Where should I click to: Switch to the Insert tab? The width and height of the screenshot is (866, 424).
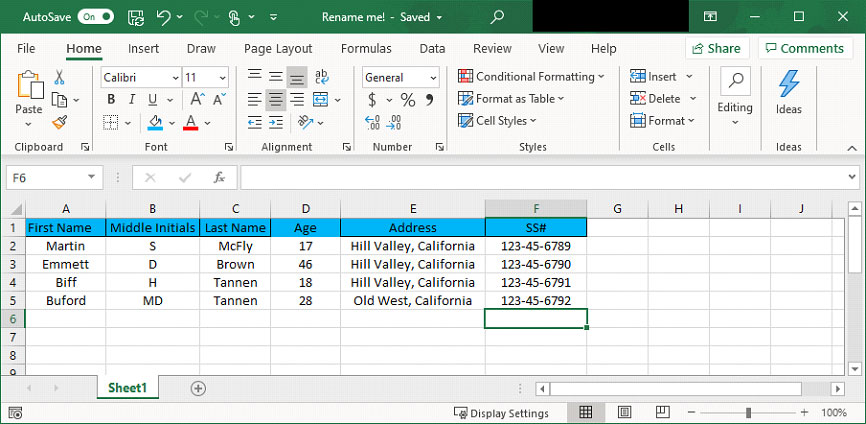pyautogui.click(x=144, y=49)
